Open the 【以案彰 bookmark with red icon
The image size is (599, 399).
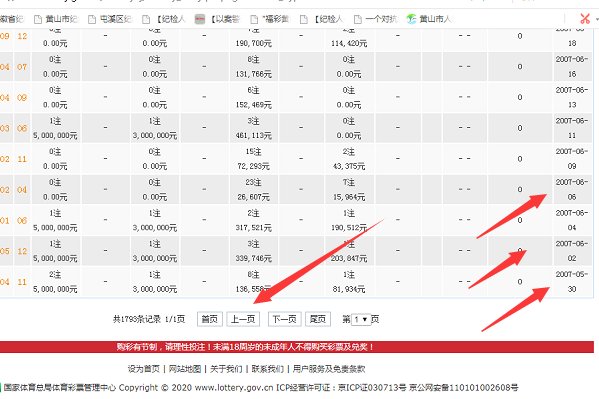[217, 19]
